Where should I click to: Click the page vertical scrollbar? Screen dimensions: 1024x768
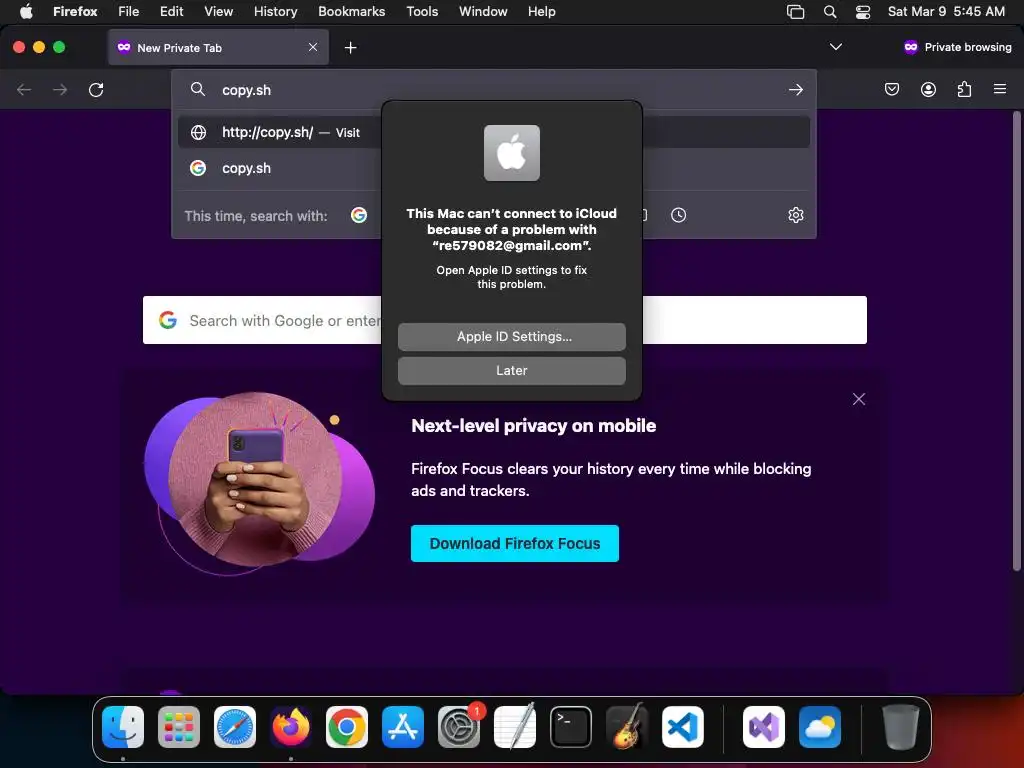pos(1016,341)
